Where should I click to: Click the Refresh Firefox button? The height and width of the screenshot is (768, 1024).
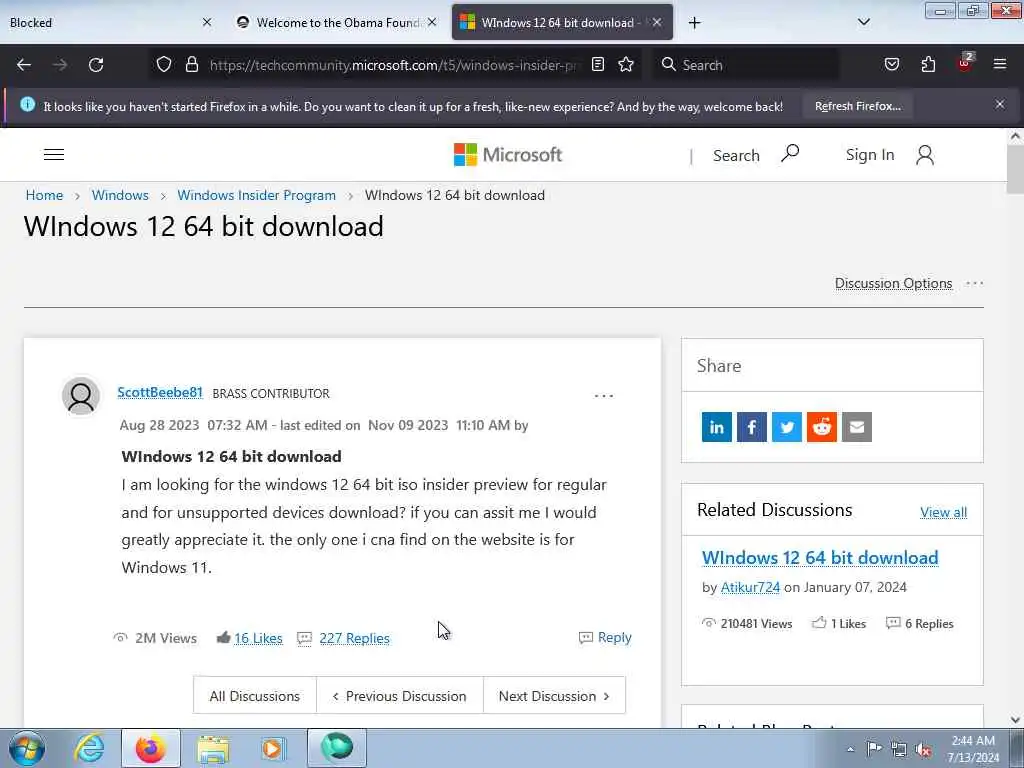click(x=857, y=106)
